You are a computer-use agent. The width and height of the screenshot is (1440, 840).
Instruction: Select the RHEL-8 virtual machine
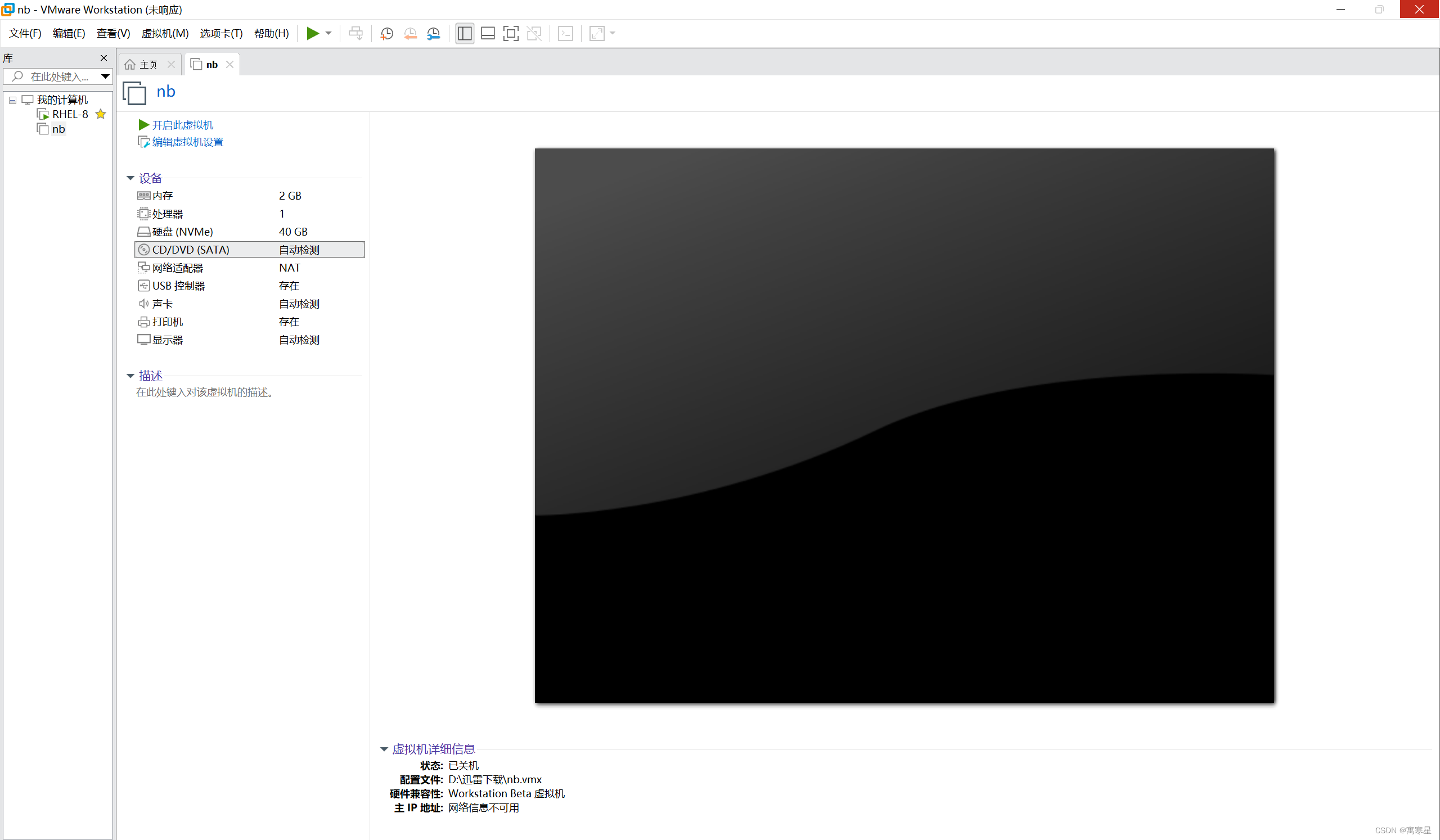click(x=70, y=114)
